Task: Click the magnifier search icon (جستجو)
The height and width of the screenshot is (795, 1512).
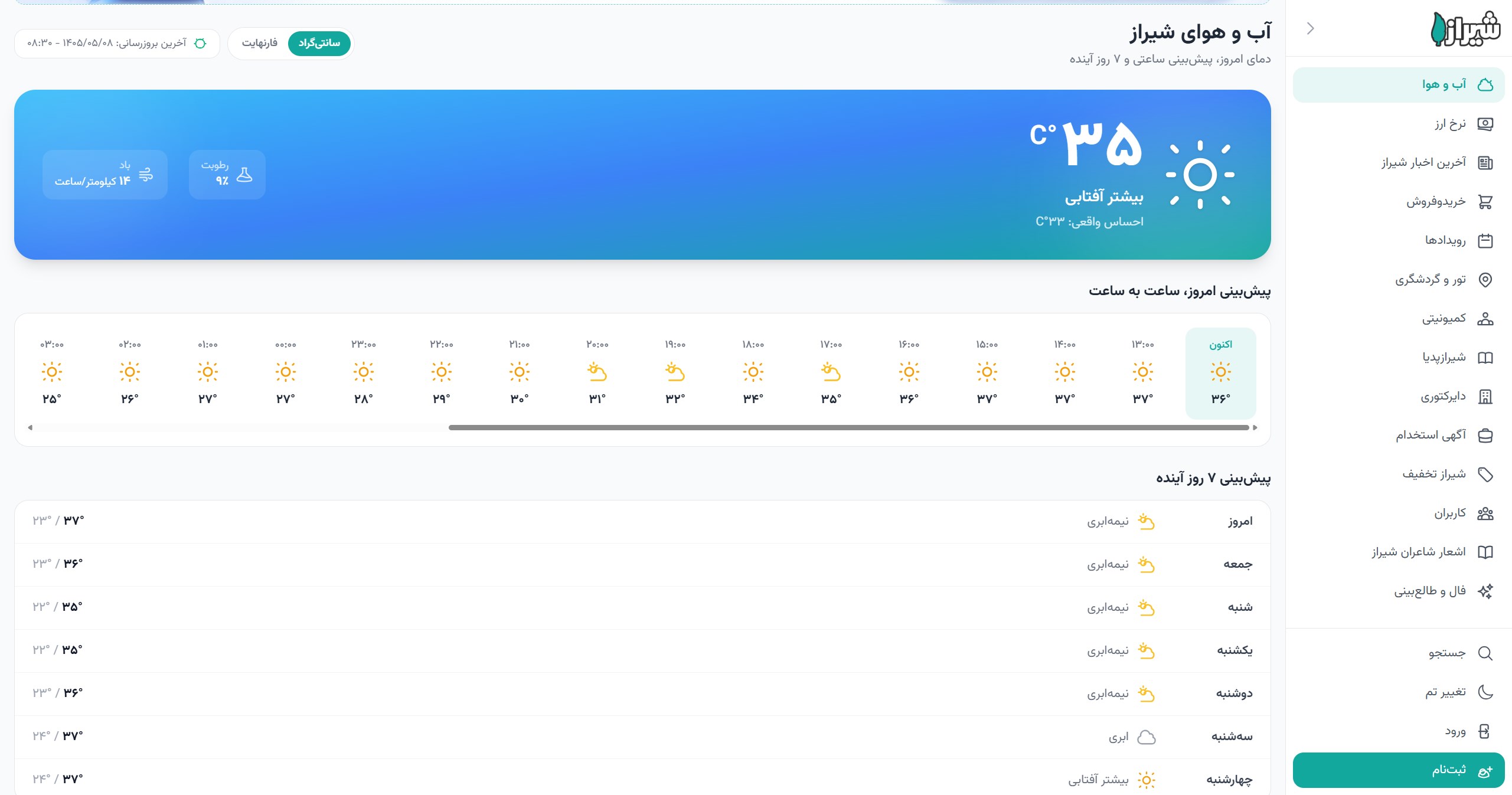Action: tap(1485, 653)
